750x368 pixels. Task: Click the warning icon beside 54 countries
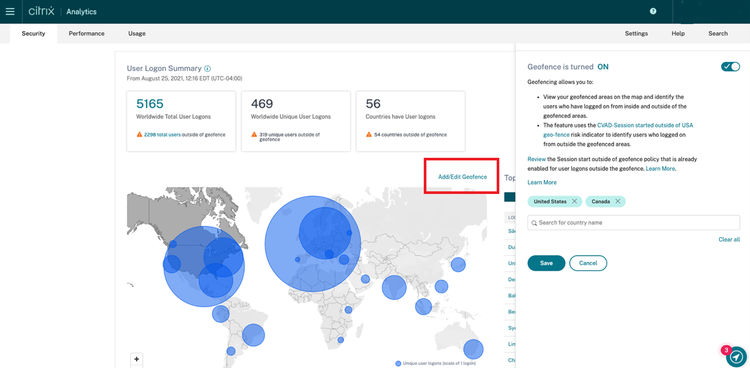click(369, 135)
